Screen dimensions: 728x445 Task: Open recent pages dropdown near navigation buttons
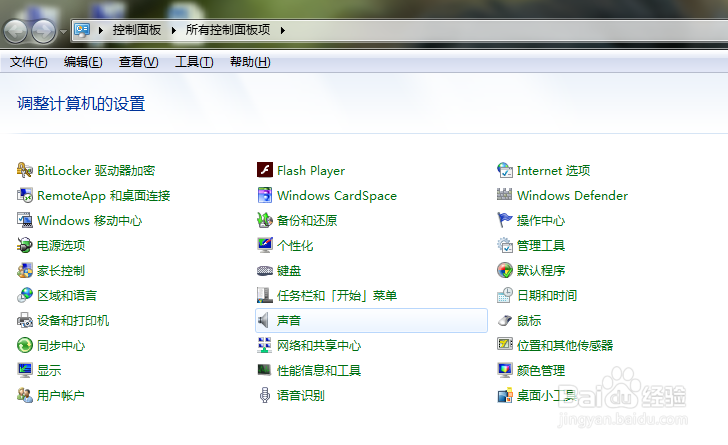[64, 32]
